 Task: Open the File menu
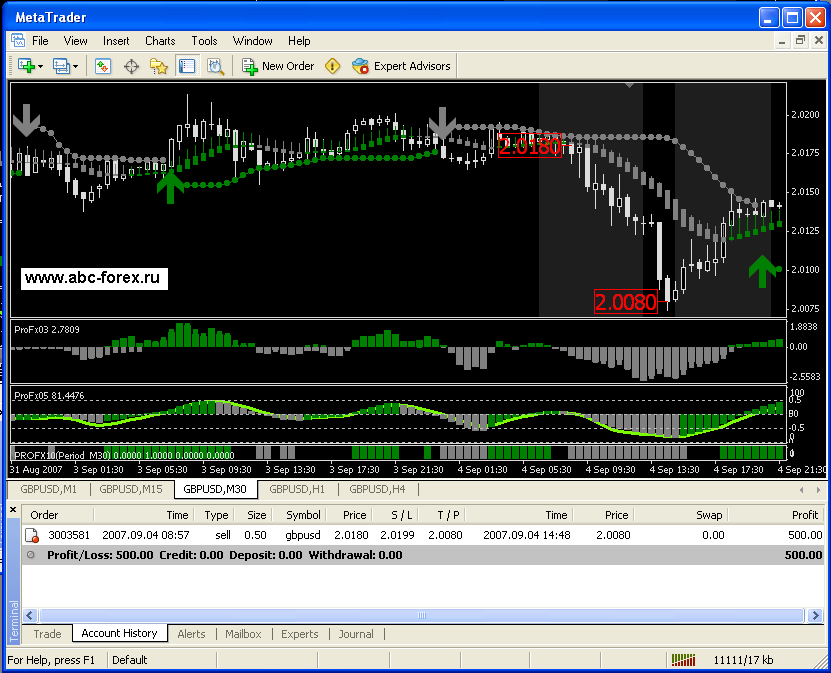coord(40,41)
